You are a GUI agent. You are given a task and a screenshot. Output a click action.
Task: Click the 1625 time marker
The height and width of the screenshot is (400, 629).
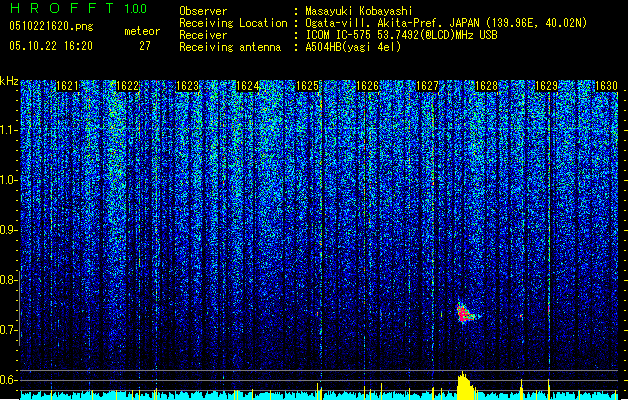coord(307,86)
